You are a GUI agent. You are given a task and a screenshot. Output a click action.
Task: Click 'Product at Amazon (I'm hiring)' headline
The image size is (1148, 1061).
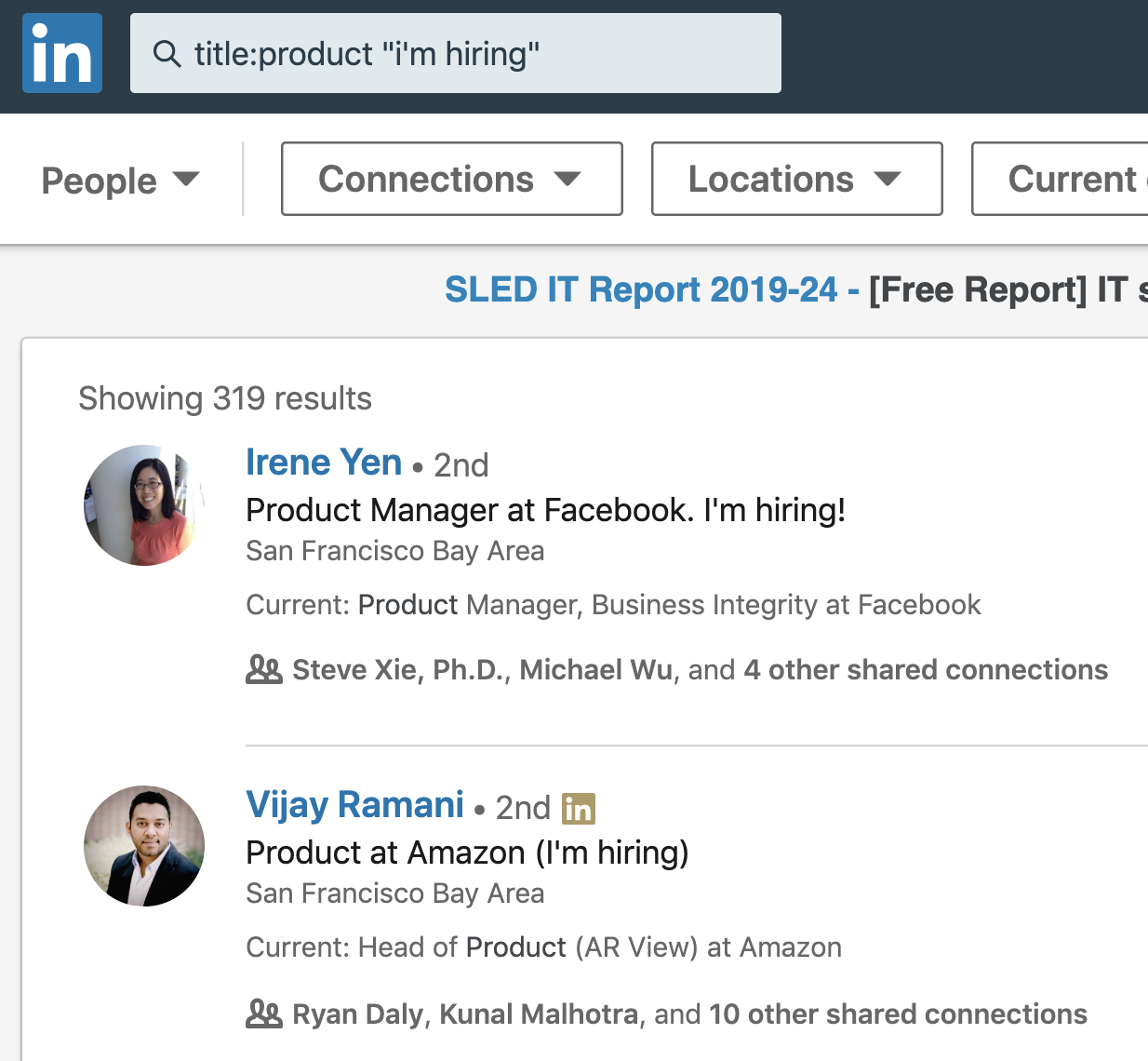click(x=467, y=853)
